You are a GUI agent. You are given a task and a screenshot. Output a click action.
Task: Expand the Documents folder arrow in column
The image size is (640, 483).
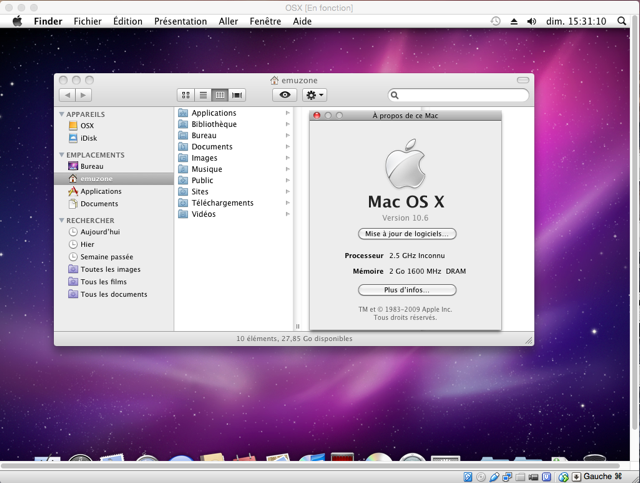[x=287, y=147]
